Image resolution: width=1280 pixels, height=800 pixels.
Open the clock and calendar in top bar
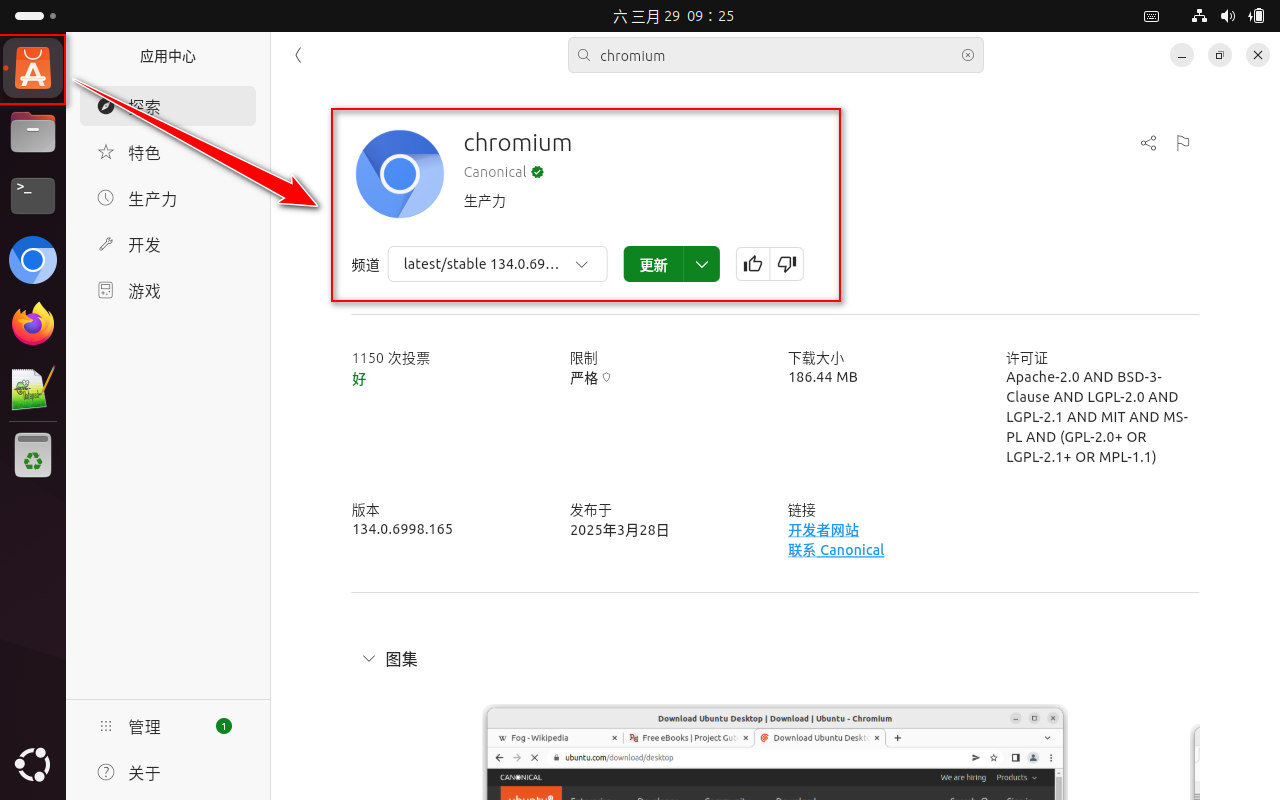(x=674, y=16)
